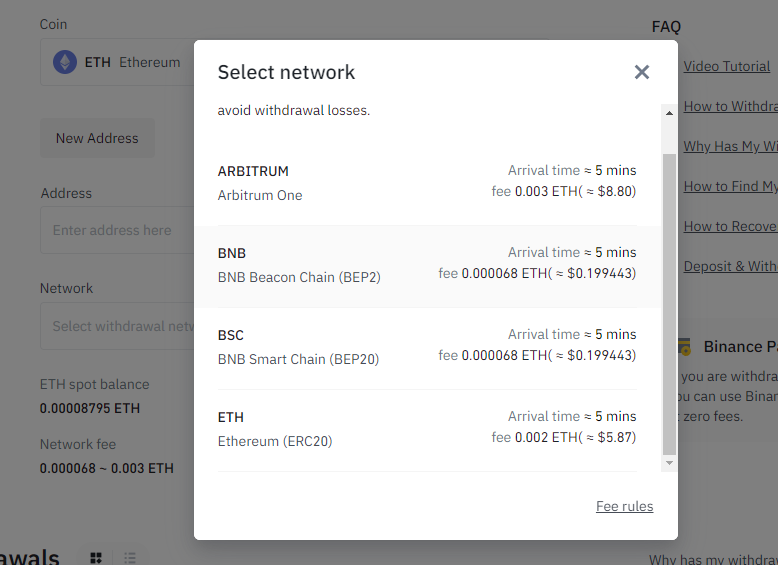Click the Binance Pay card icon

pyautogui.click(x=685, y=347)
